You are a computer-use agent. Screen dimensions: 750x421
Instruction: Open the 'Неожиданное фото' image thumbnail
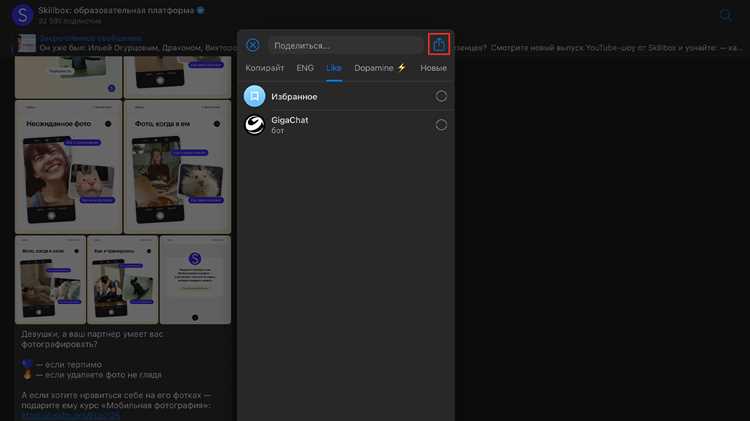point(68,166)
